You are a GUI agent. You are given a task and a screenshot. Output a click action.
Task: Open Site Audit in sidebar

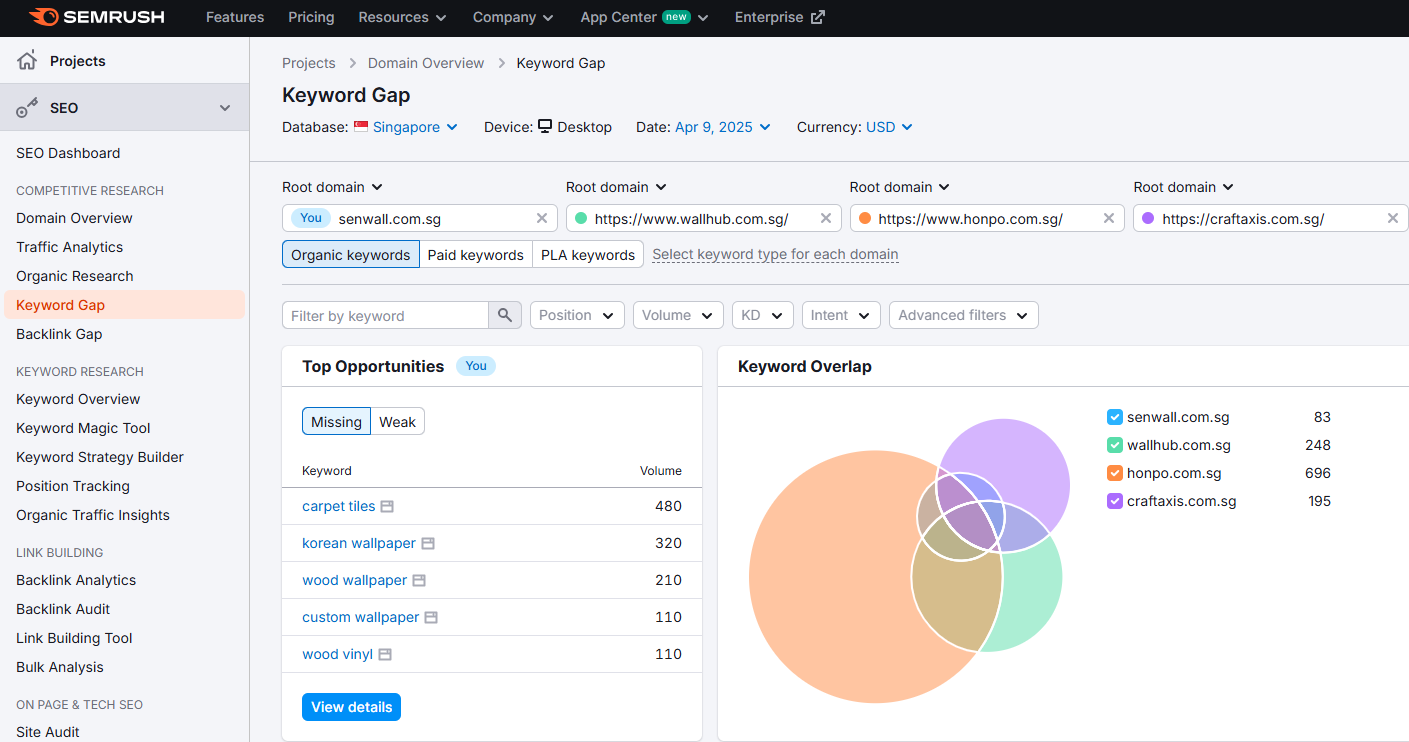point(48,732)
